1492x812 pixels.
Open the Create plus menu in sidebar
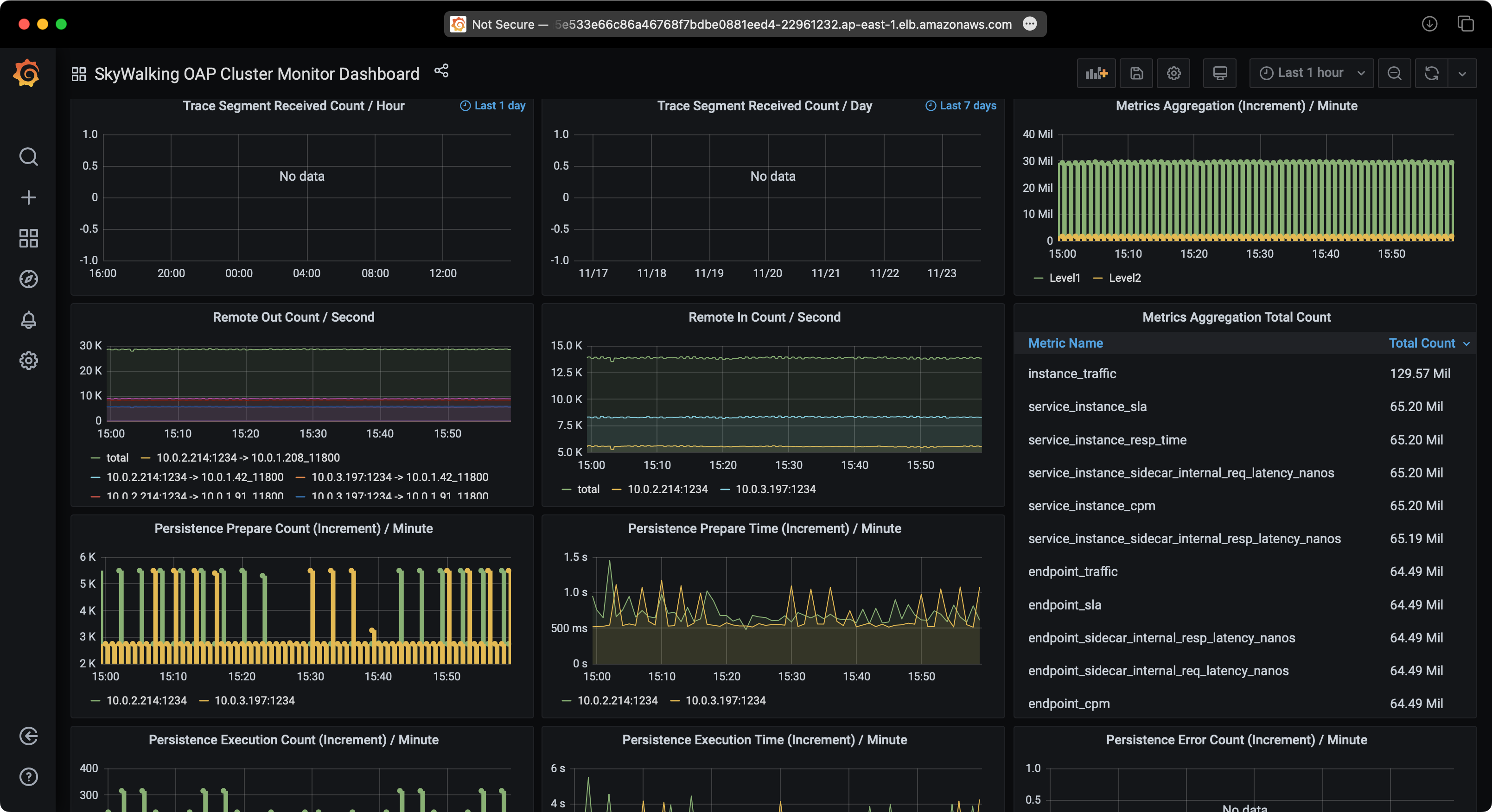tap(28, 197)
